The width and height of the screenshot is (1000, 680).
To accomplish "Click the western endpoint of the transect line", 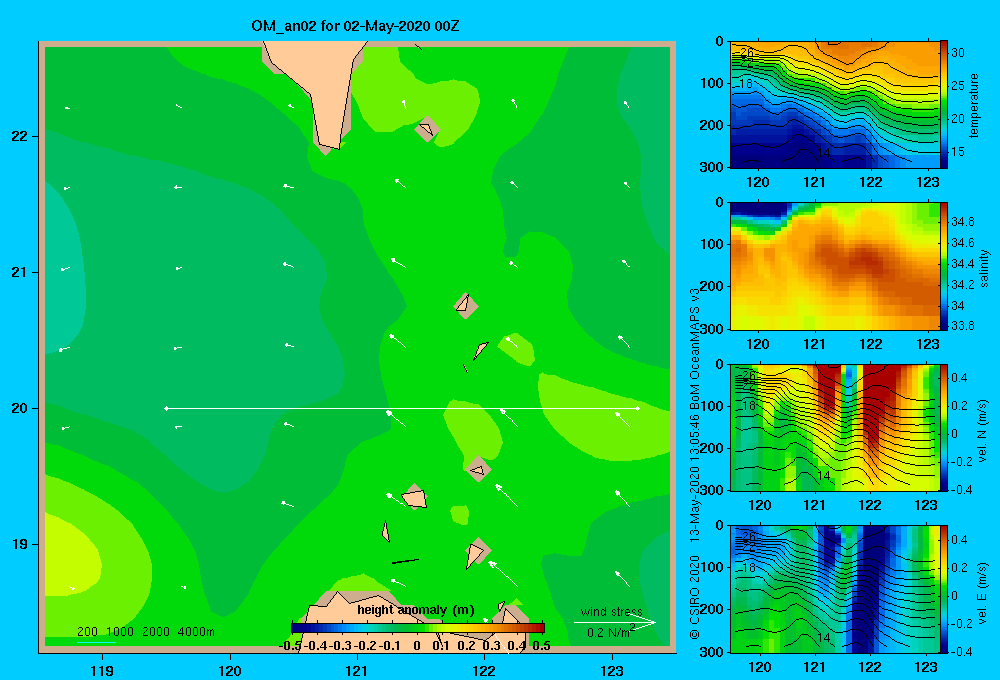I will click(x=166, y=408).
